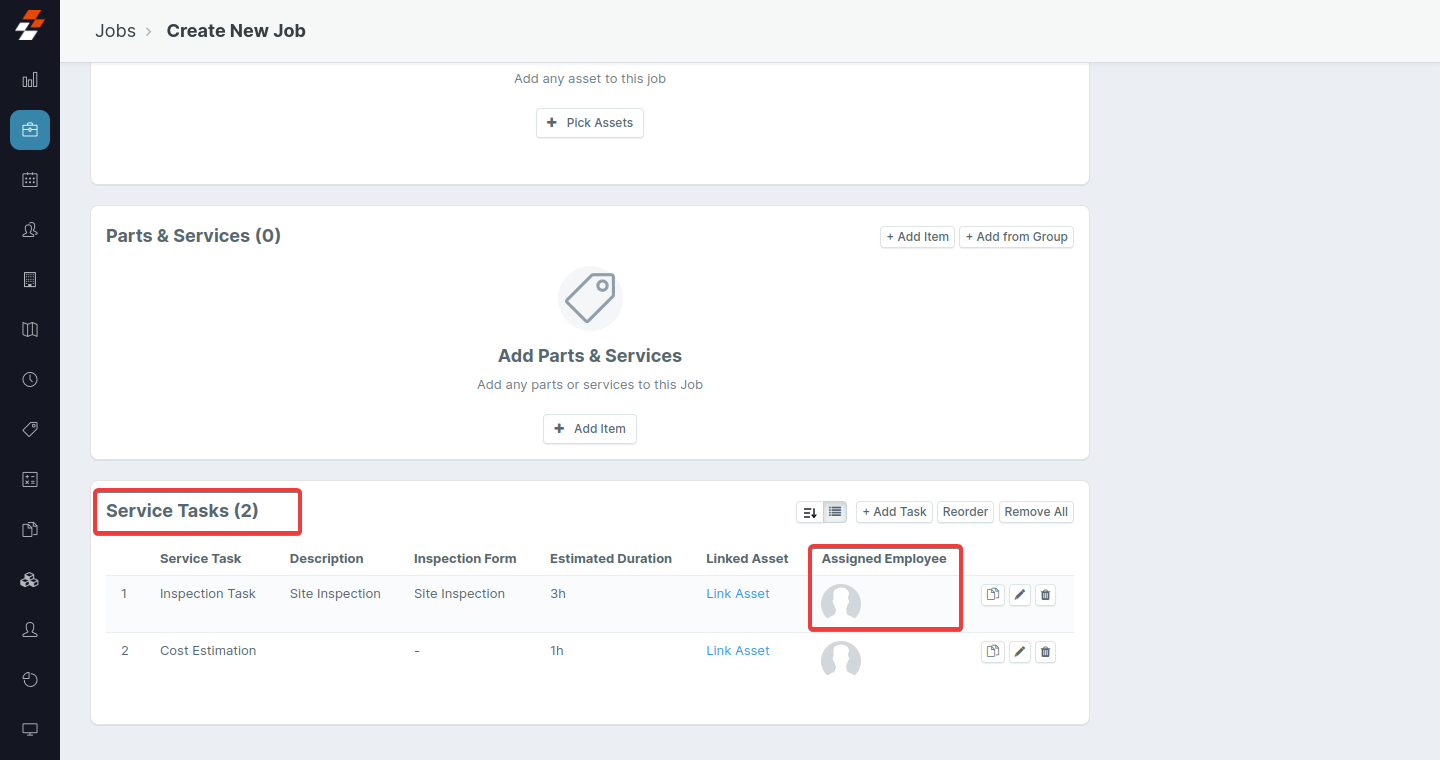Click the Reorder button for service tasks

coord(965,512)
